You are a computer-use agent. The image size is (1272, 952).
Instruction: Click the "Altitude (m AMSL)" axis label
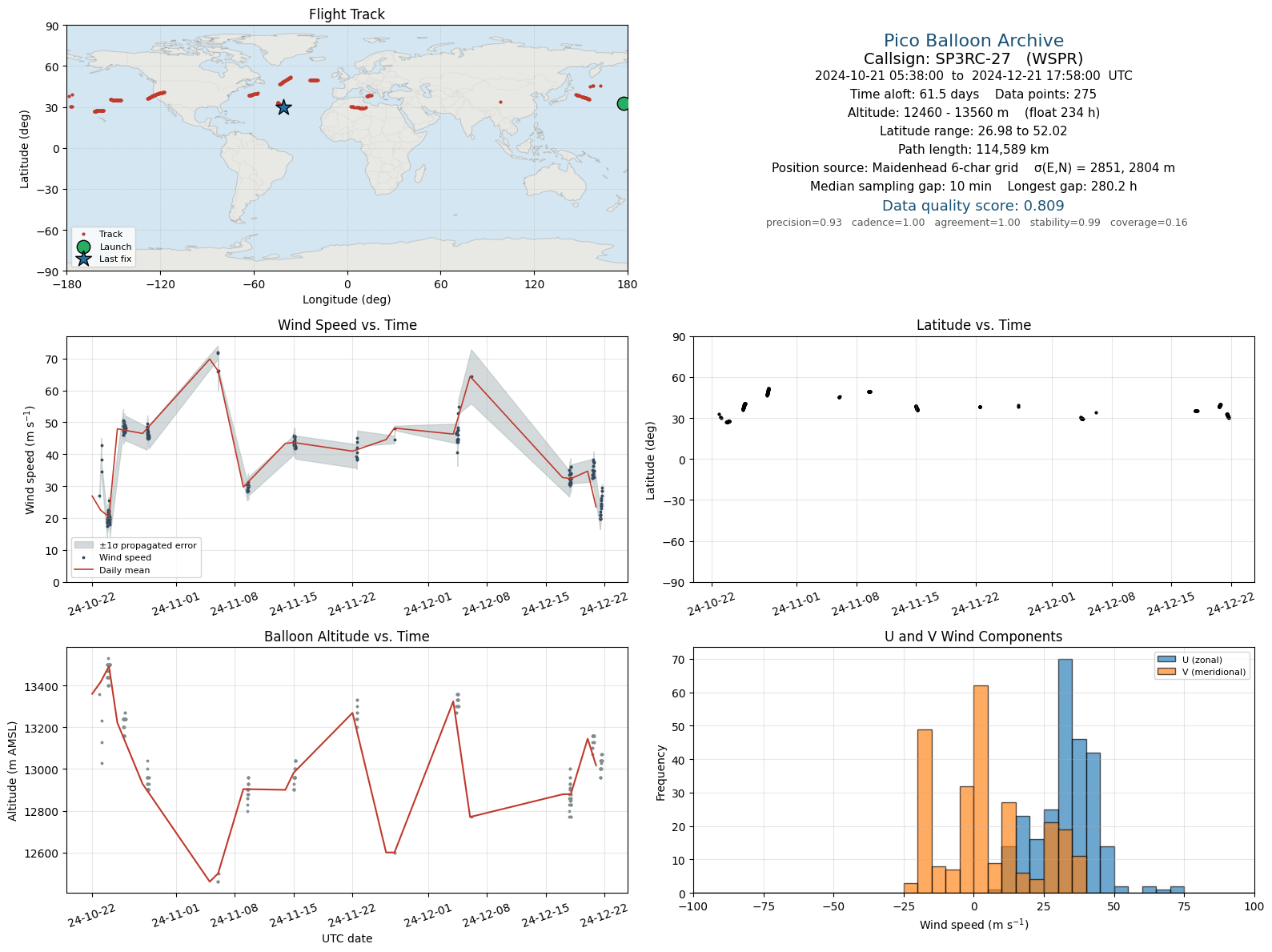click(13, 770)
